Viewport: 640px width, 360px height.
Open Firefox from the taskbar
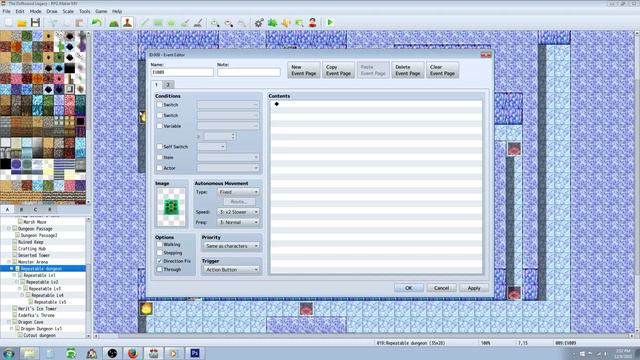point(133,353)
